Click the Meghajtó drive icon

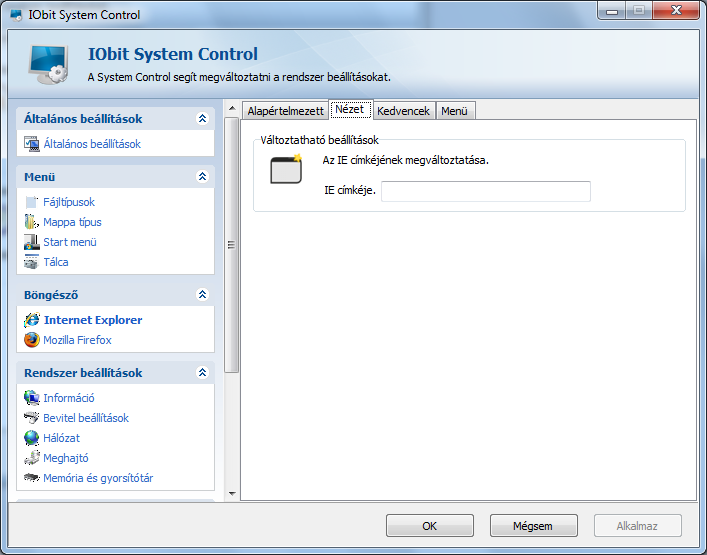[x=32, y=458]
